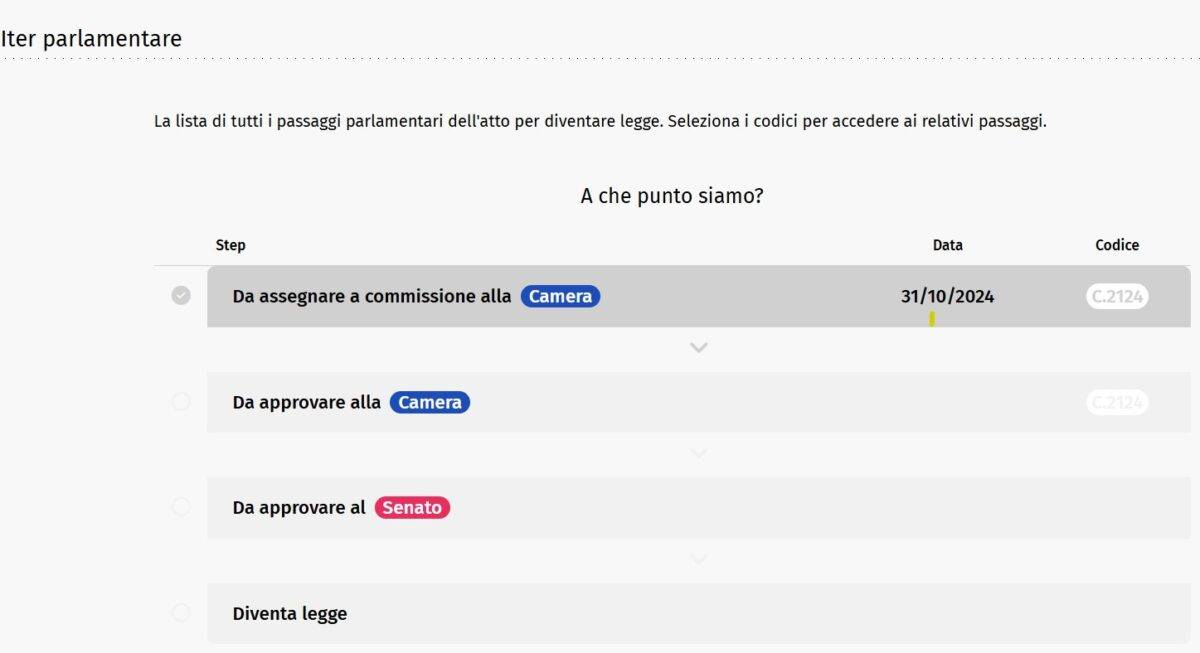
Task: Click the empty circle beside "Diventa legge"
Action: point(181,613)
